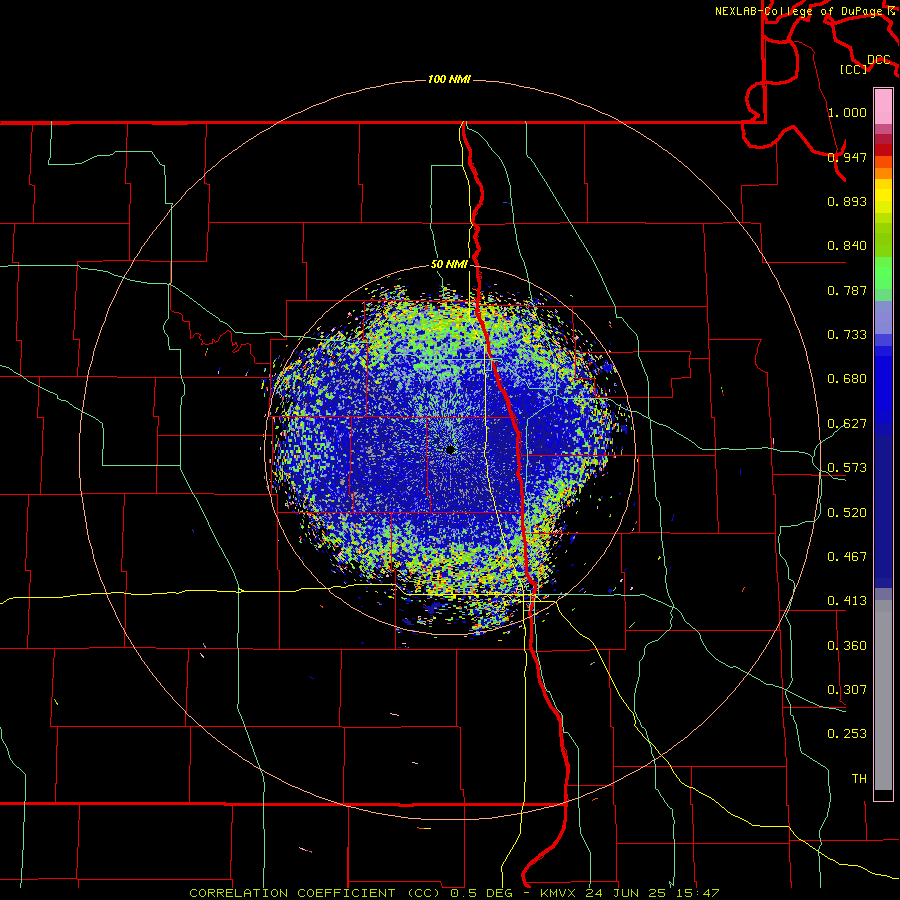Pick the pink swatch at the top of the color bar
This screenshot has height=900, width=900.
click(883, 106)
